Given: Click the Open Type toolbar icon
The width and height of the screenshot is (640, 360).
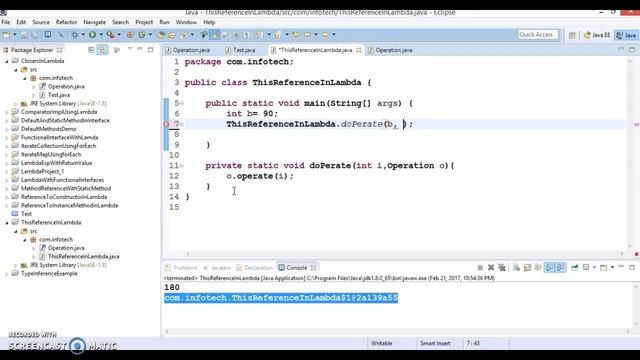Looking at the screenshot, I should (161, 35).
